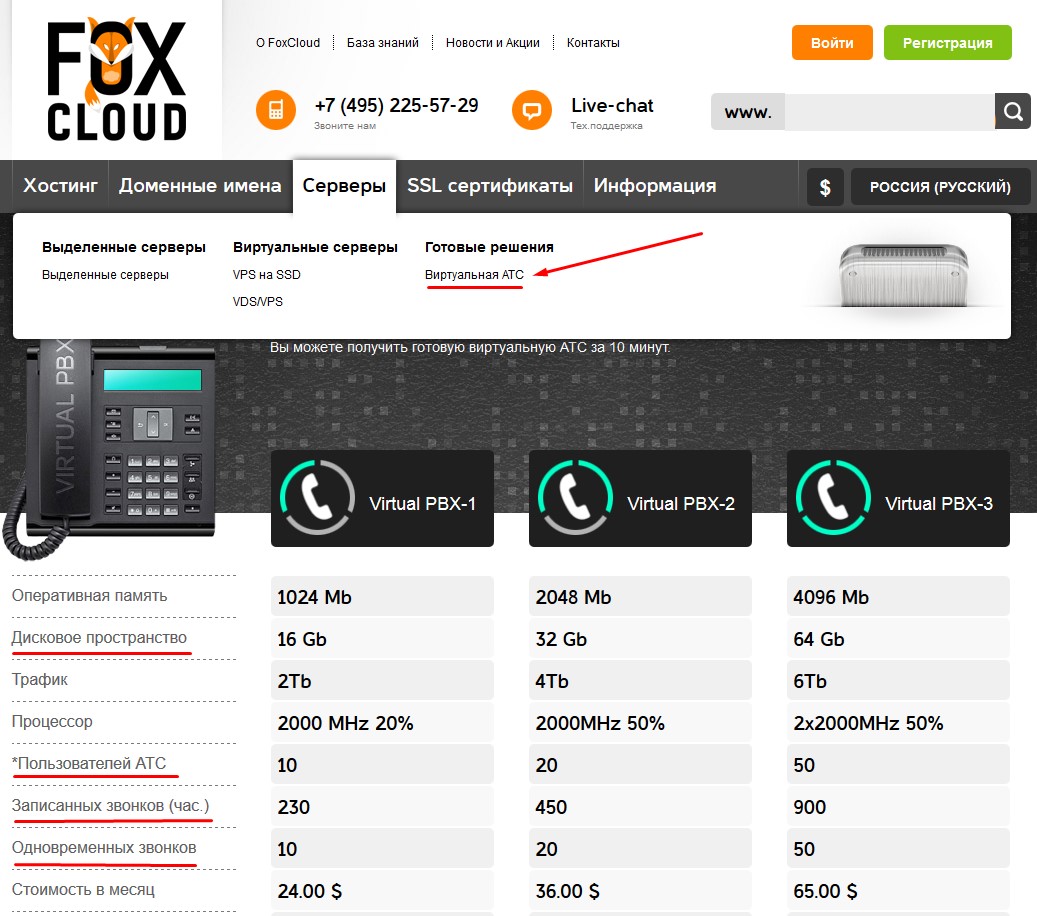Click the Пользователей АТС label

[x=89, y=763]
